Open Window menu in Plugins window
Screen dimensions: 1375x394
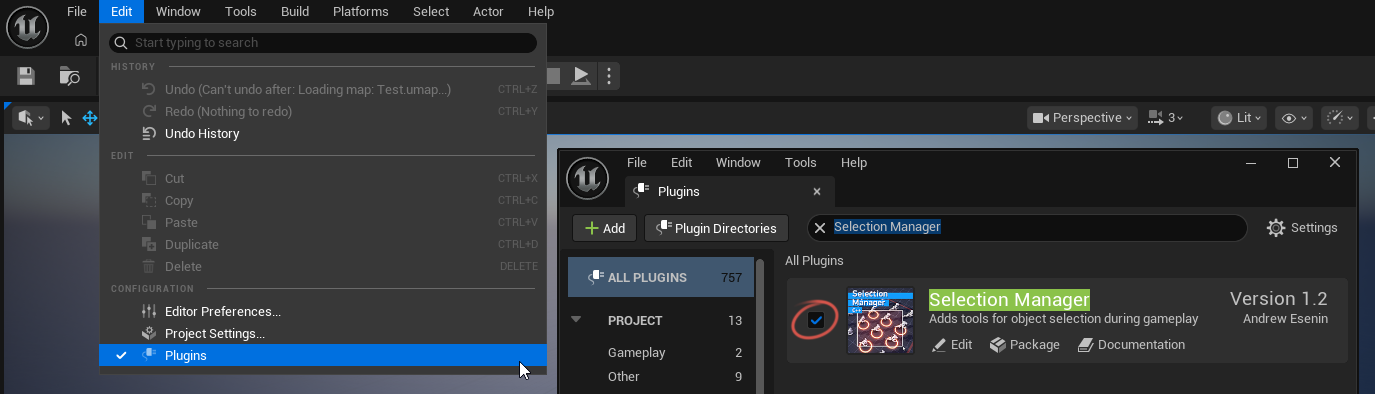[738, 163]
